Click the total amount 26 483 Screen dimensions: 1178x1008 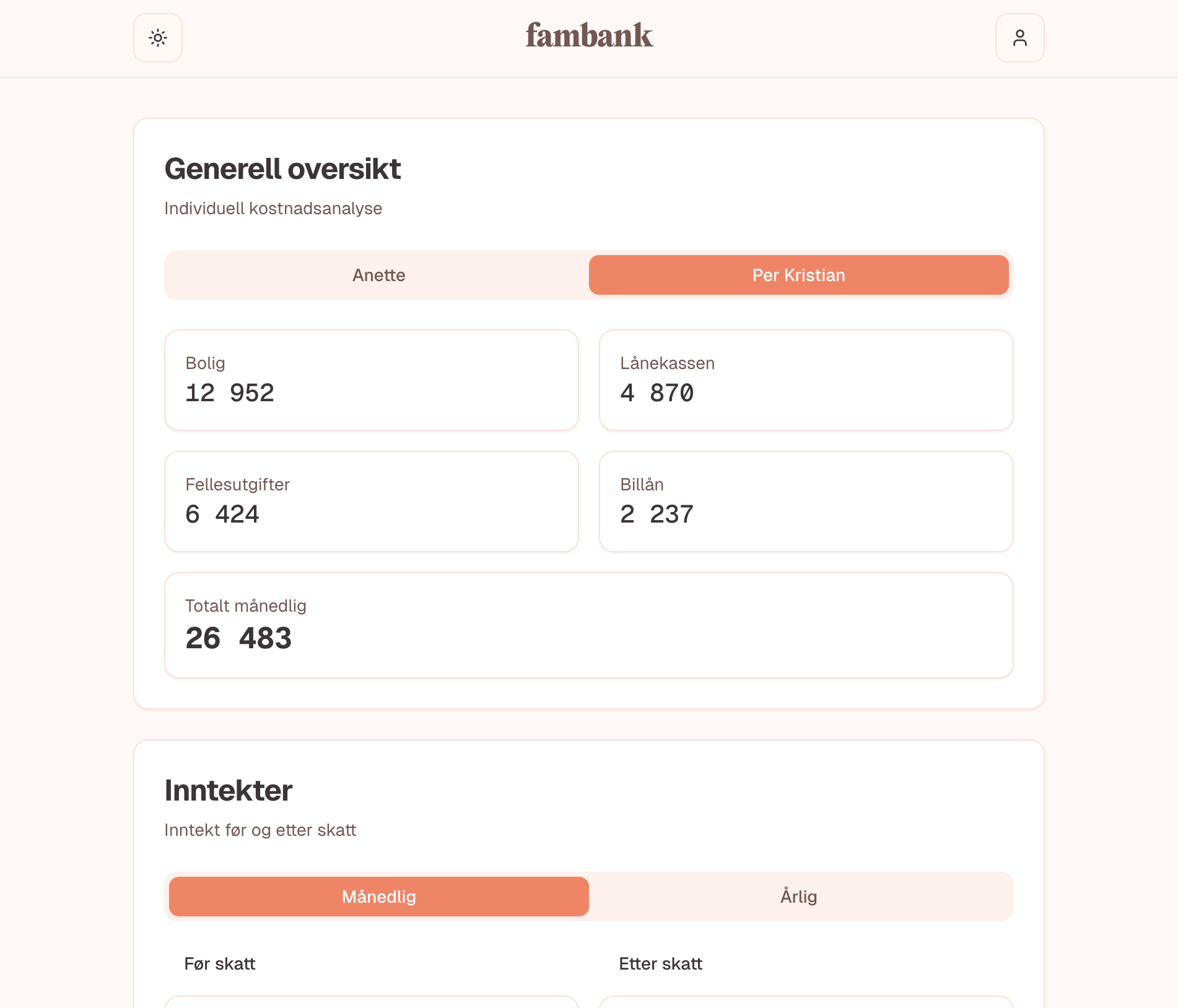(238, 638)
